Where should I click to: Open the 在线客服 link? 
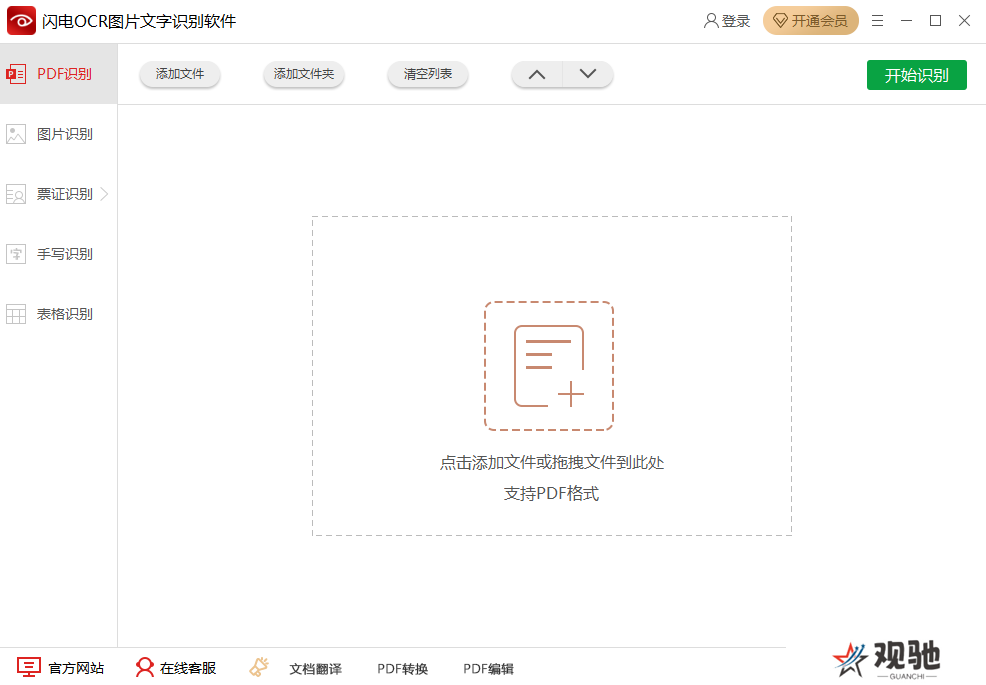188,668
